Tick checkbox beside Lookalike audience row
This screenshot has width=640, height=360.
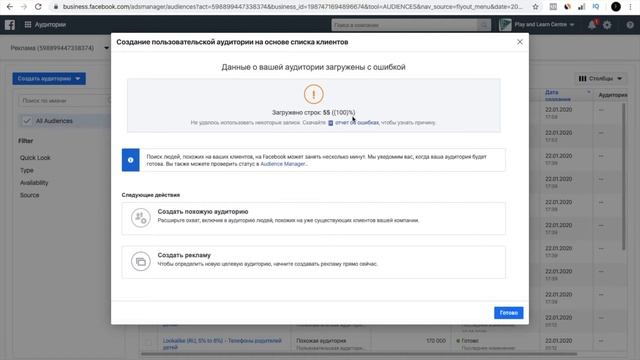148,343
